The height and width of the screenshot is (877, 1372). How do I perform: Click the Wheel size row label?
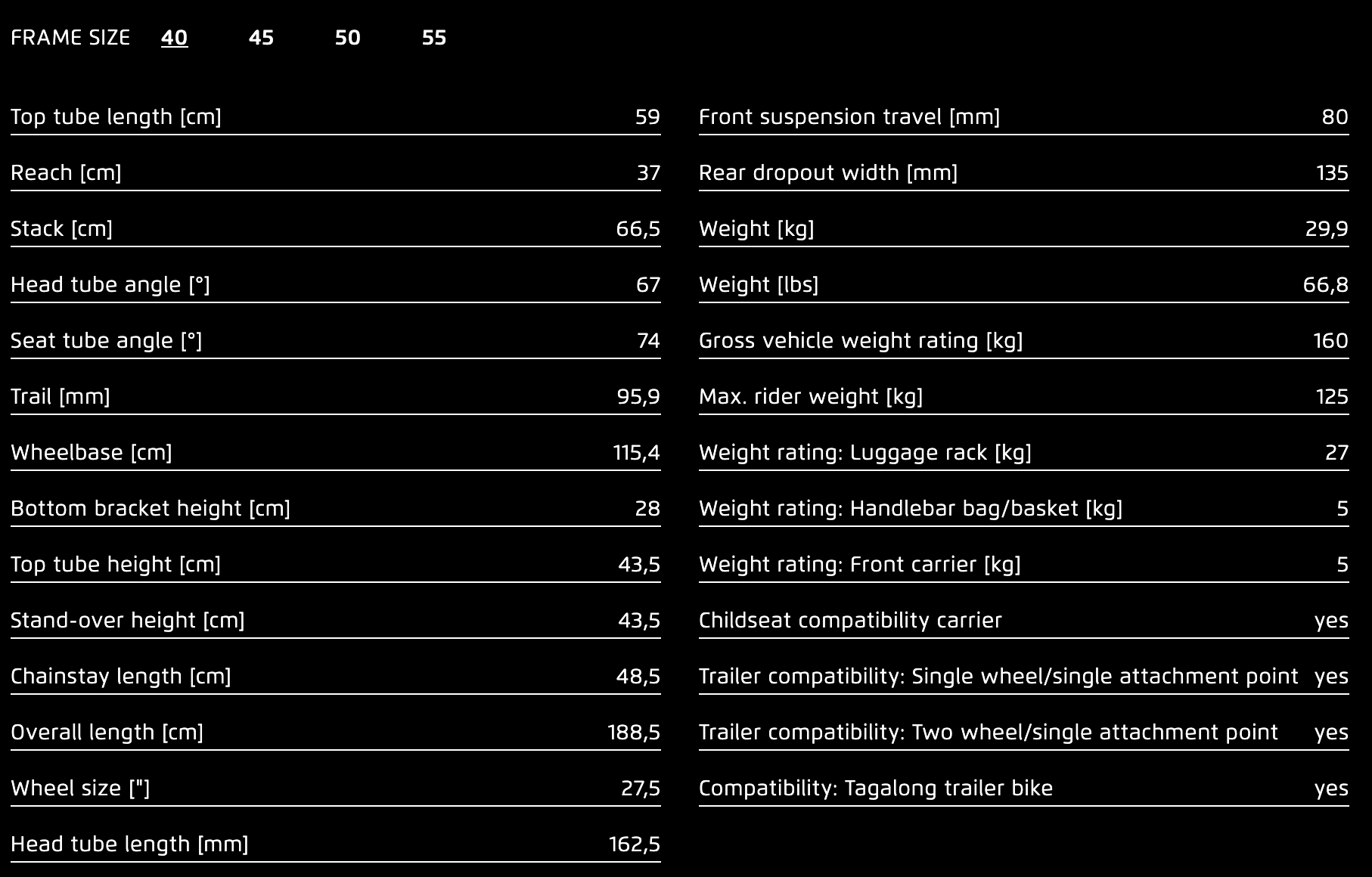click(x=80, y=789)
